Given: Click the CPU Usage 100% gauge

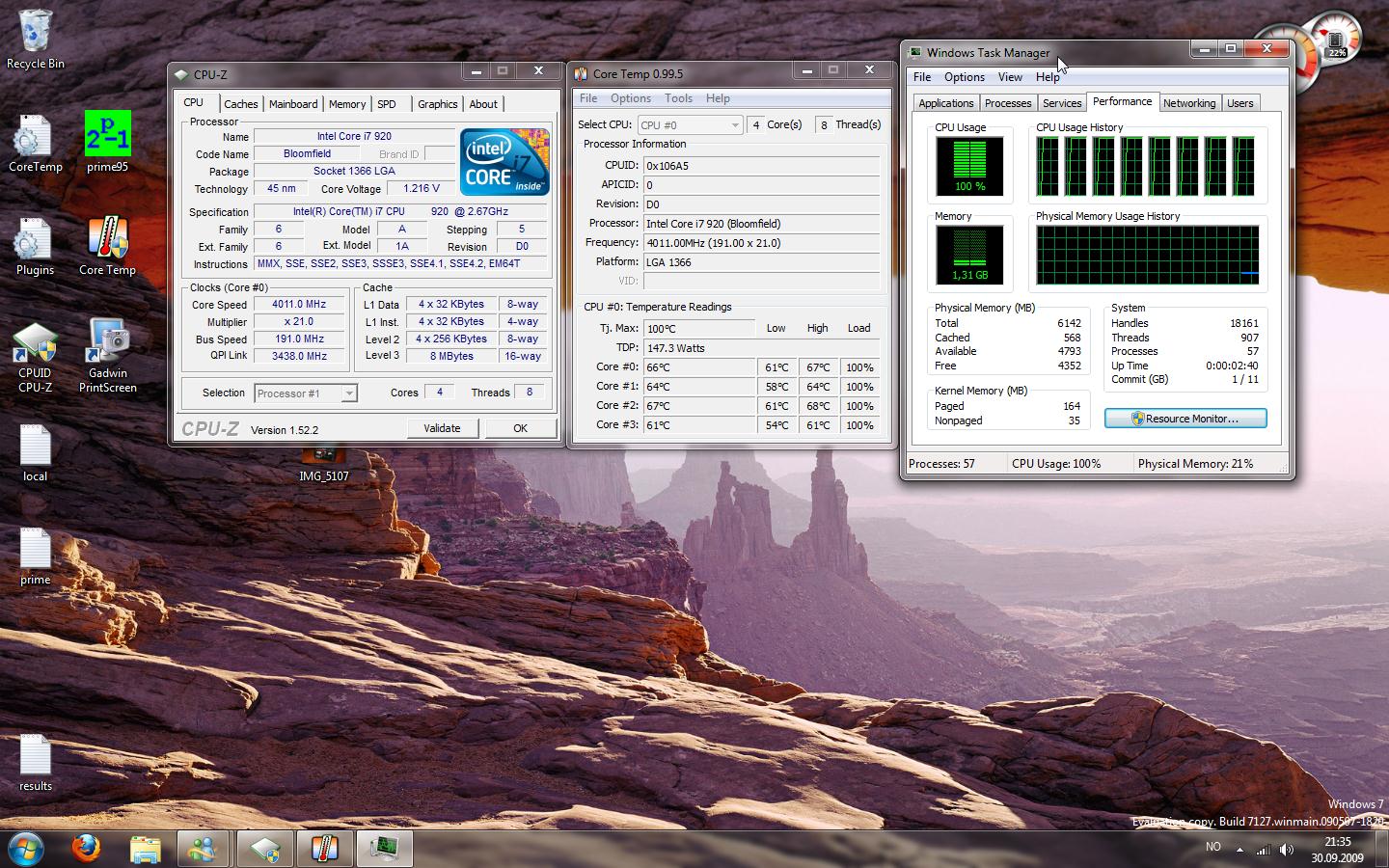Looking at the screenshot, I should 970,165.
